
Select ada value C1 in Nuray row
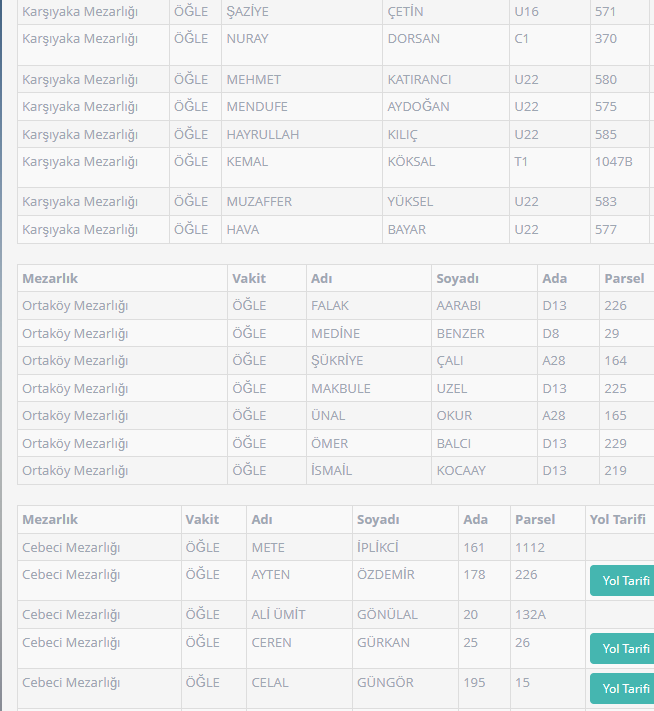pos(522,38)
